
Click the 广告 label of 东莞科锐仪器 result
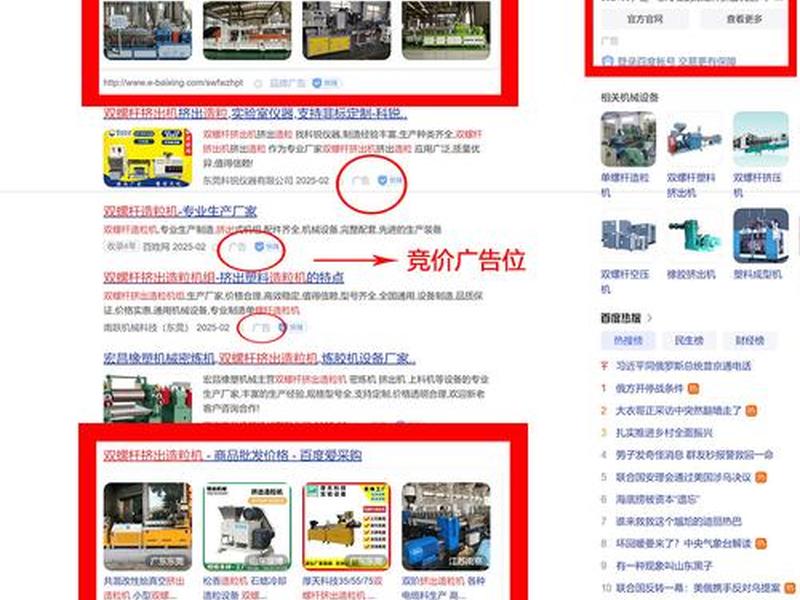click(361, 180)
